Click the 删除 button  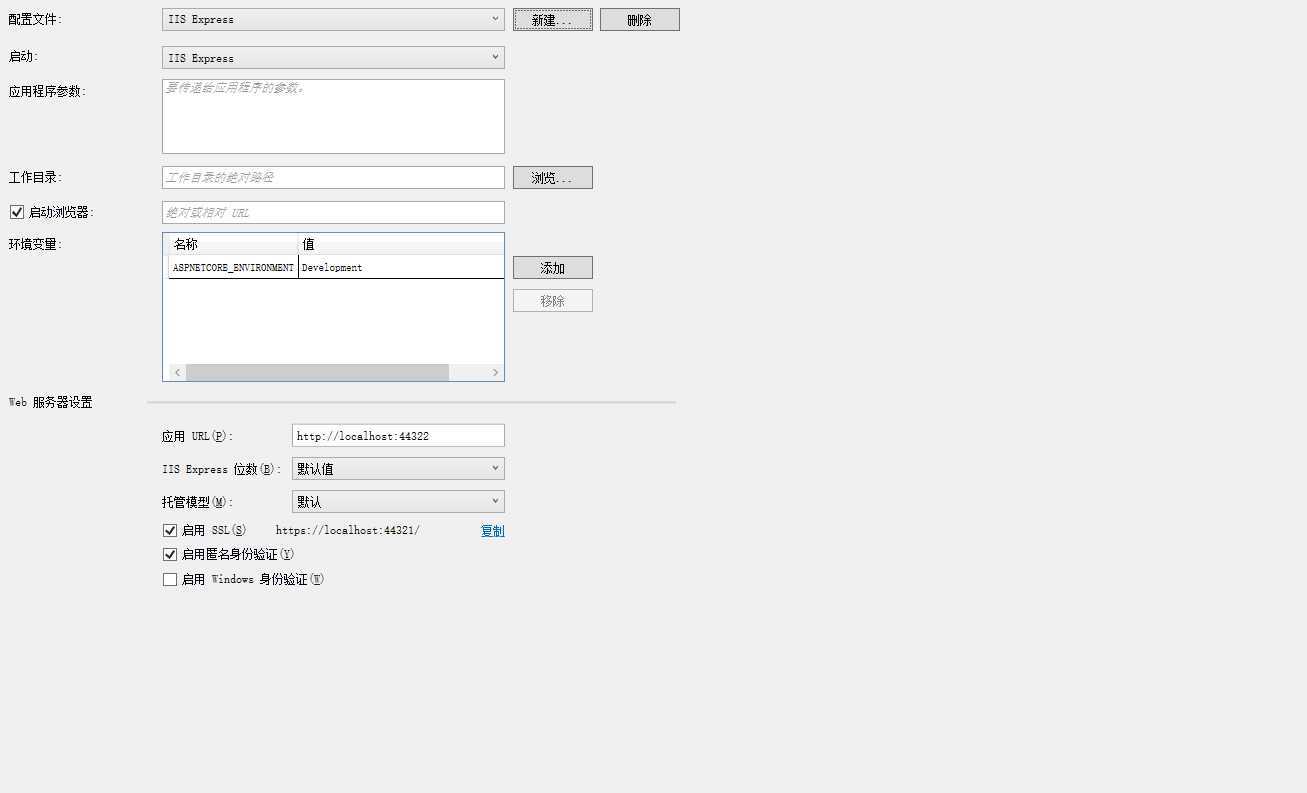point(640,19)
